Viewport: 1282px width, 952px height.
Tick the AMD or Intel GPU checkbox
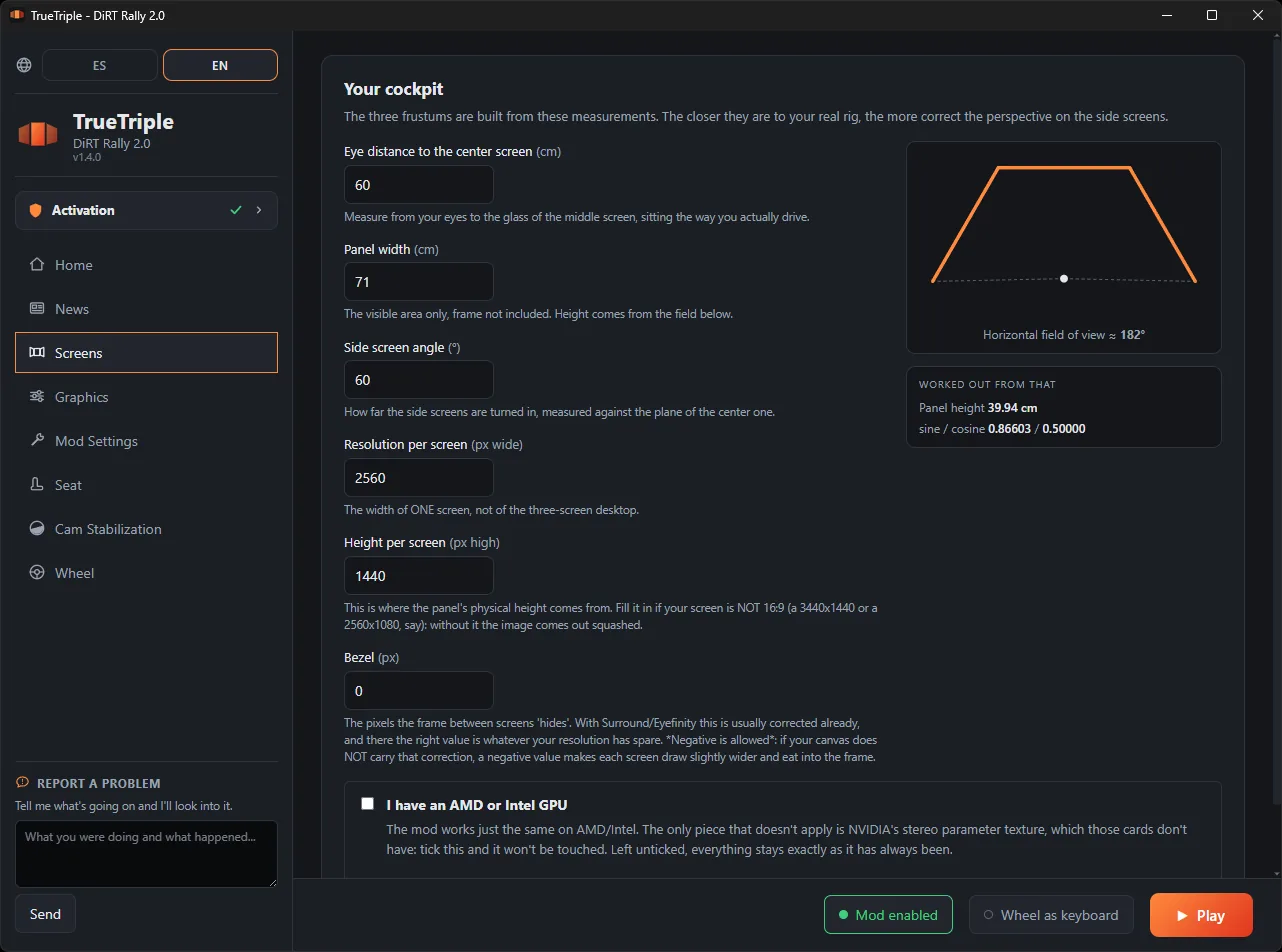[368, 804]
